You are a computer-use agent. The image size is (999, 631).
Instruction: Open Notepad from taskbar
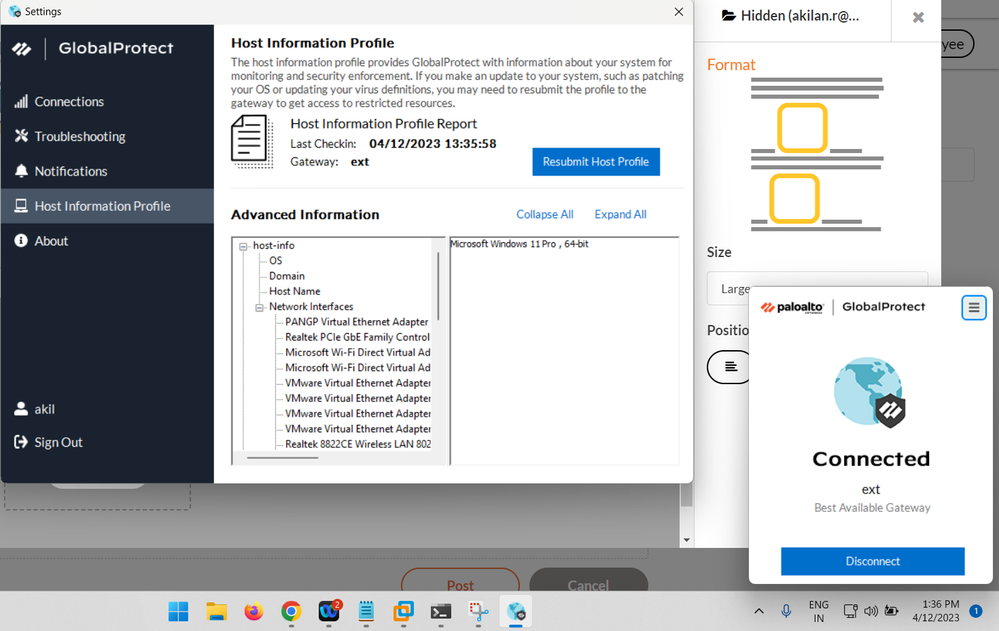(366, 612)
